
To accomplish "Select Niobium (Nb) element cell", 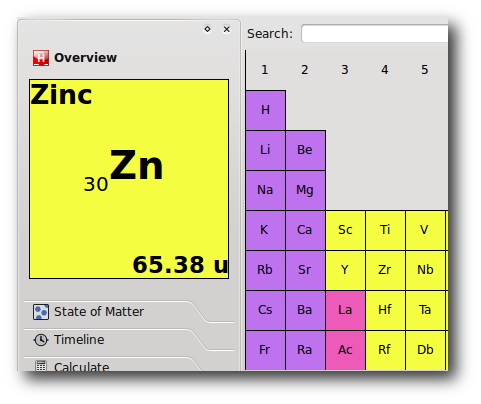I will coord(425,270).
